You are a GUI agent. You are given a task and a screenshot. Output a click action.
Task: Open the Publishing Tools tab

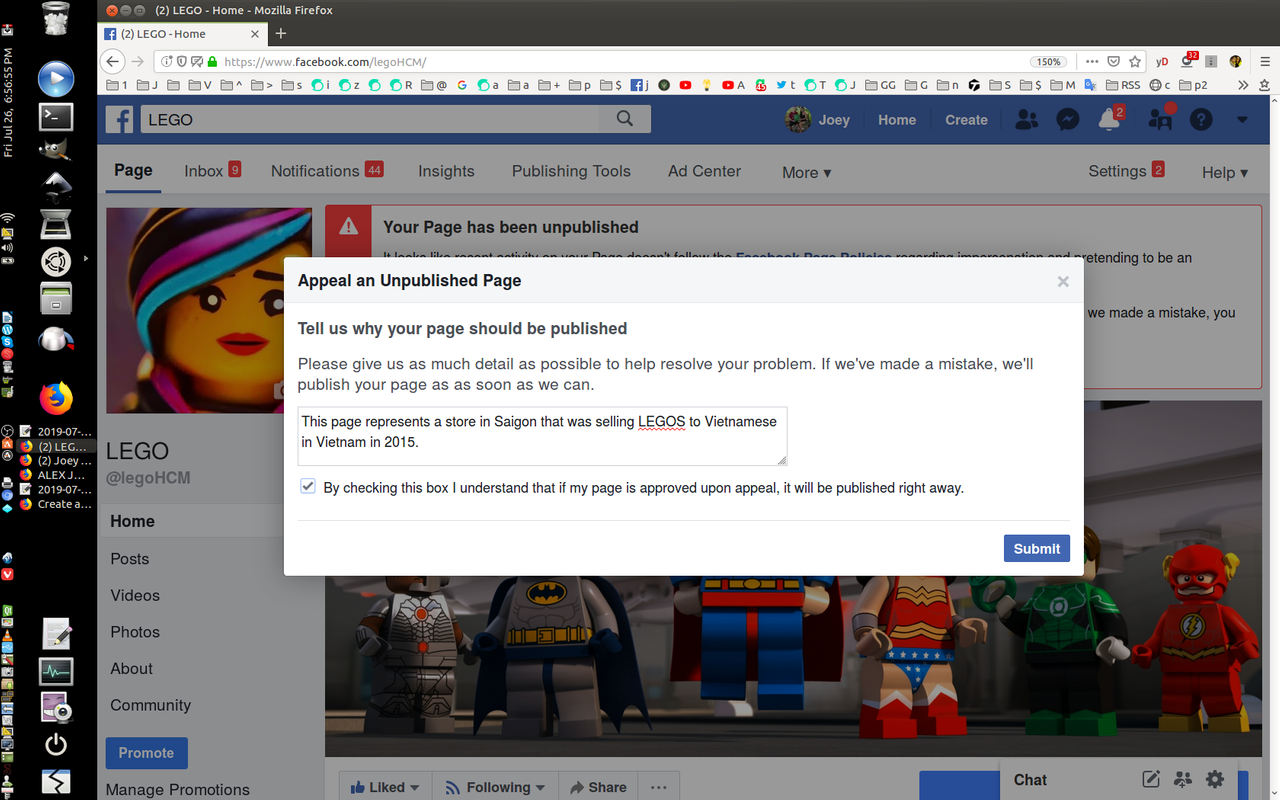(x=571, y=171)
